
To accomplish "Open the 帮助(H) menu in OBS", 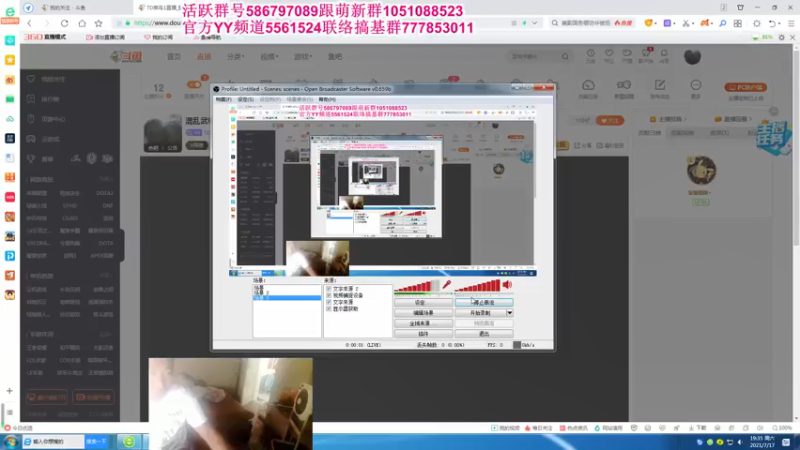I will (327, 99).
